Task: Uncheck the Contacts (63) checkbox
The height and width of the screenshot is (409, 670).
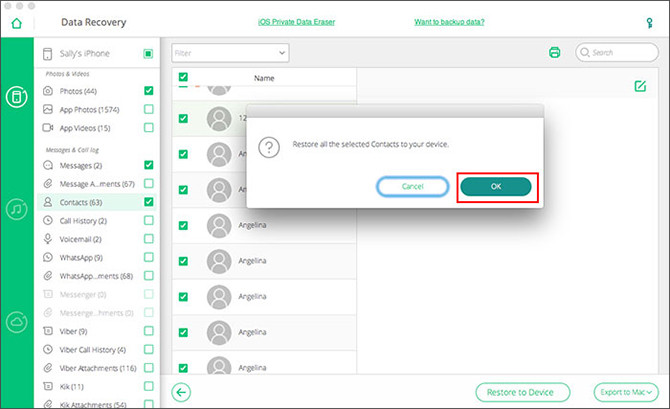Action: point(148,202)
